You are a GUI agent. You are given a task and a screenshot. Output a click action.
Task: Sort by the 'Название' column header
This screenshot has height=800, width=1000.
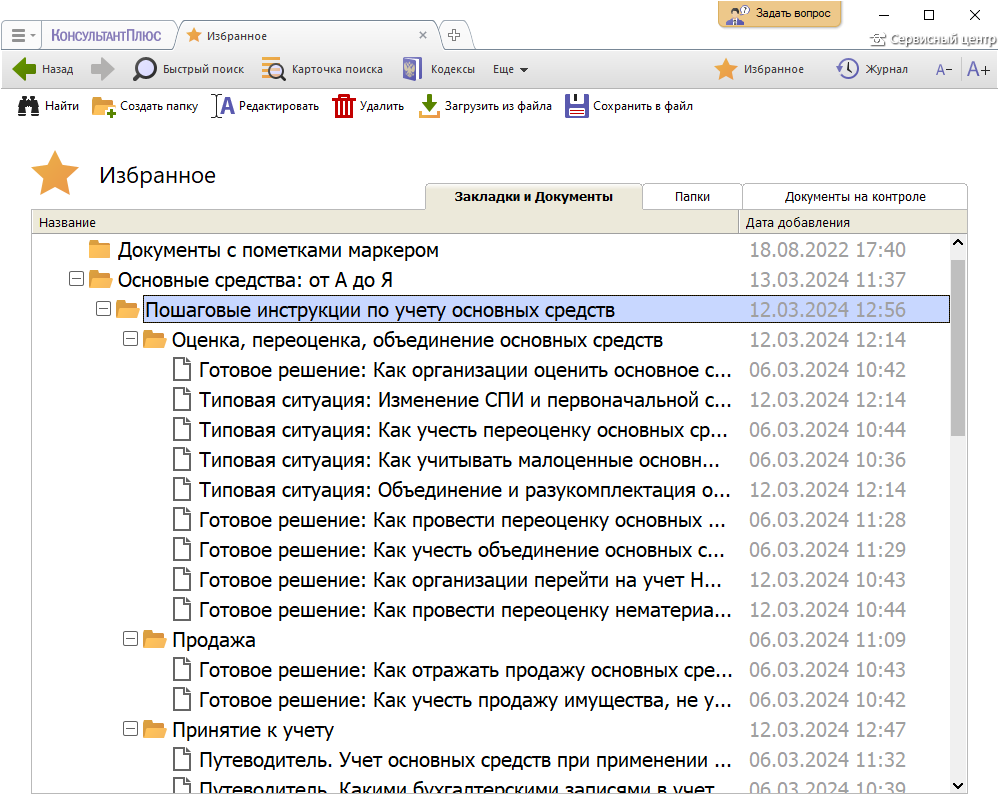pos(385,223)
